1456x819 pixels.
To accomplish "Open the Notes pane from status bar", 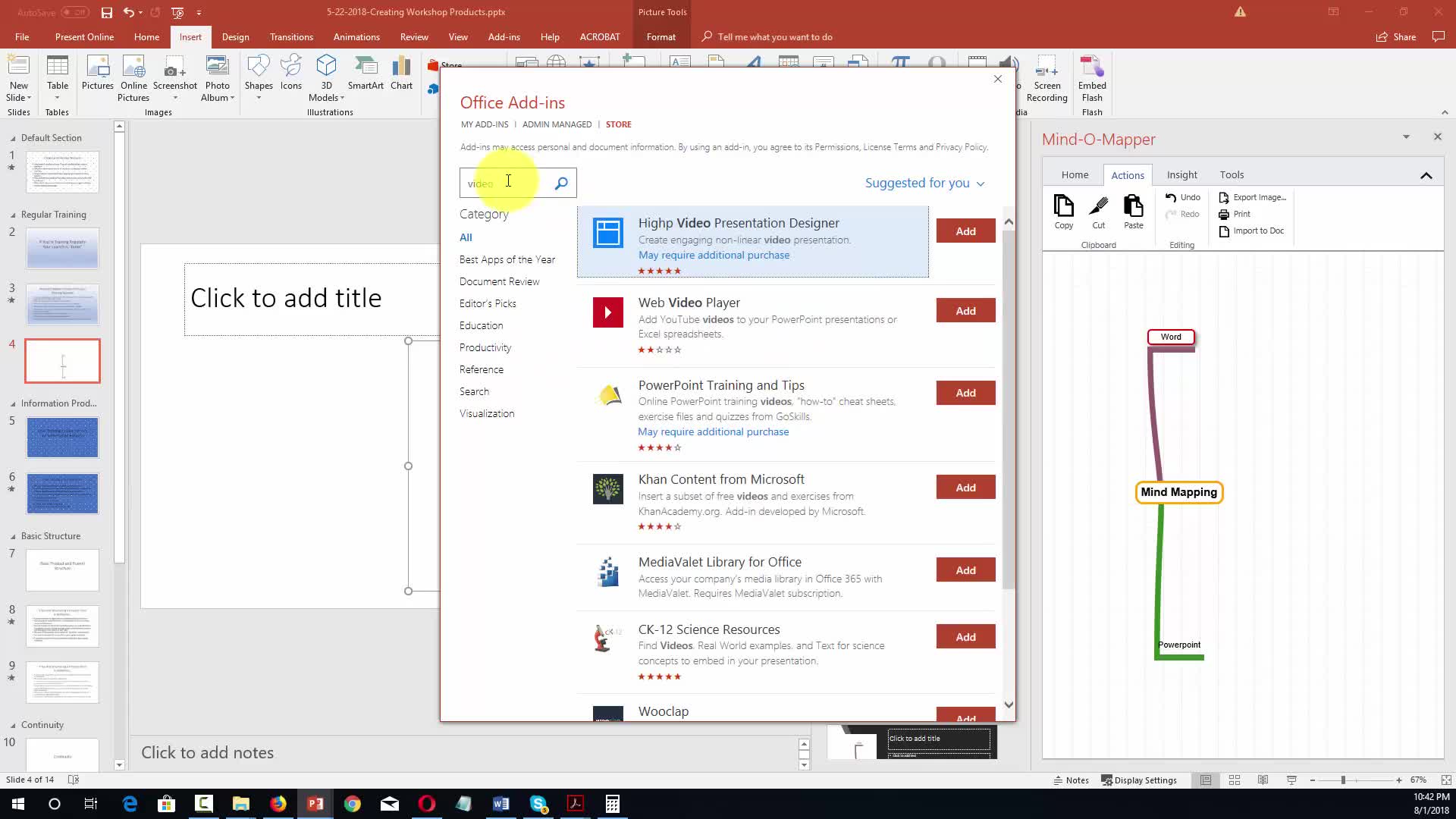I will click(1071, 780).
